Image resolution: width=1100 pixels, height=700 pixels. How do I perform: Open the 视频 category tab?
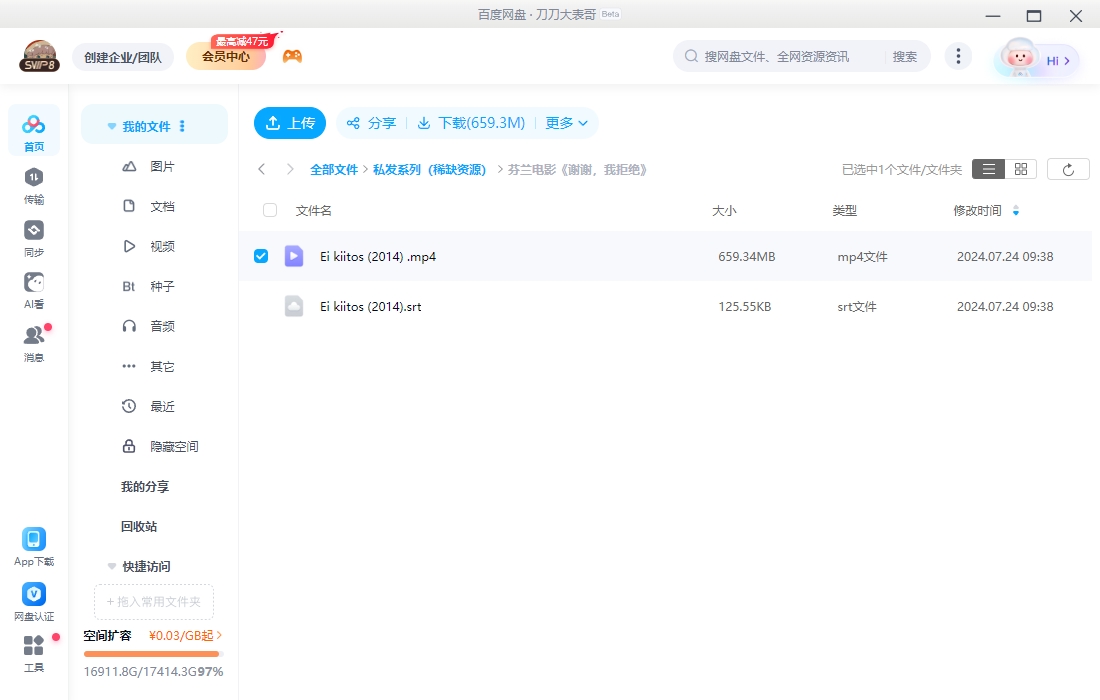(163, 246)
